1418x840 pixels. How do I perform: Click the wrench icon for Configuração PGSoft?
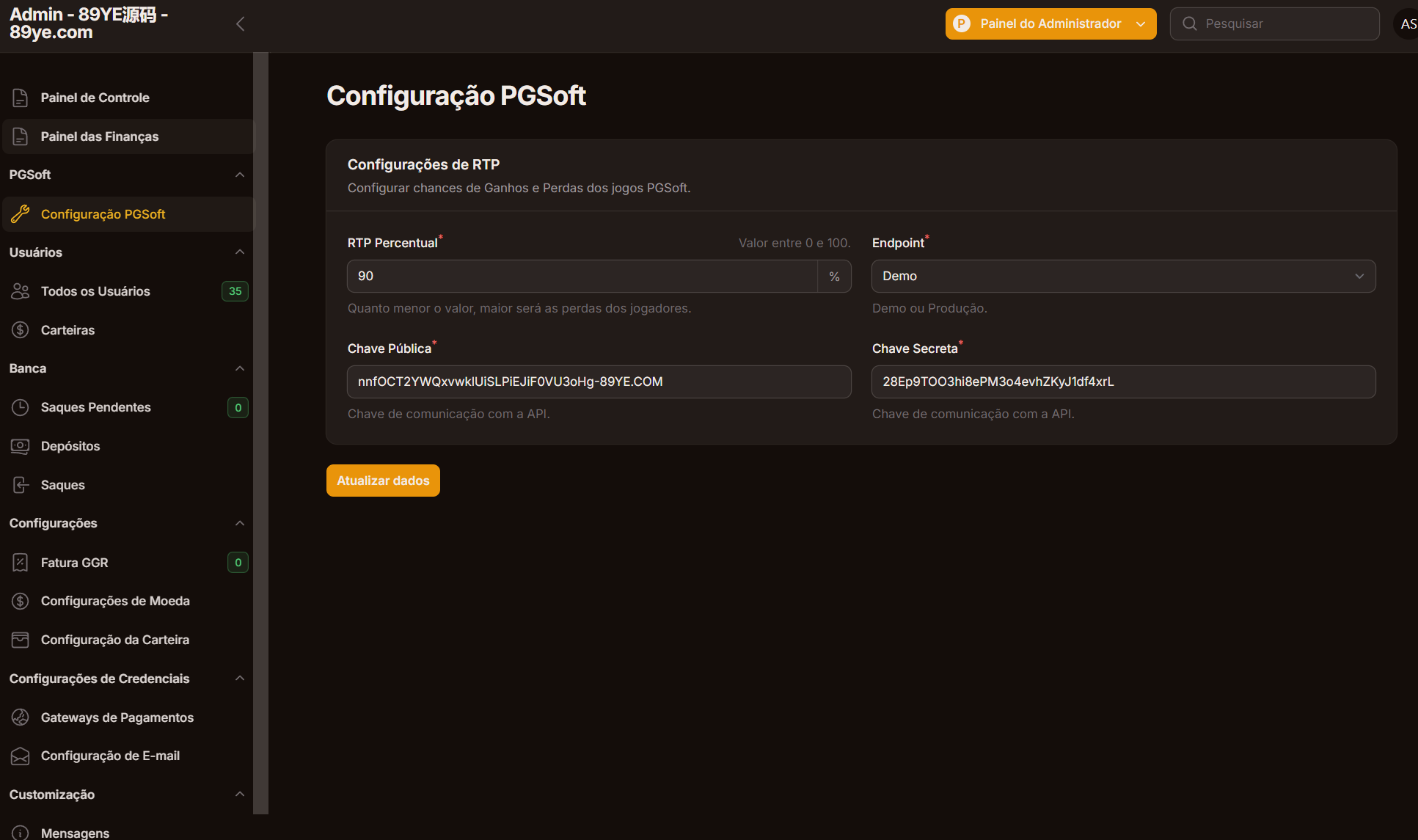coord(21,214)
